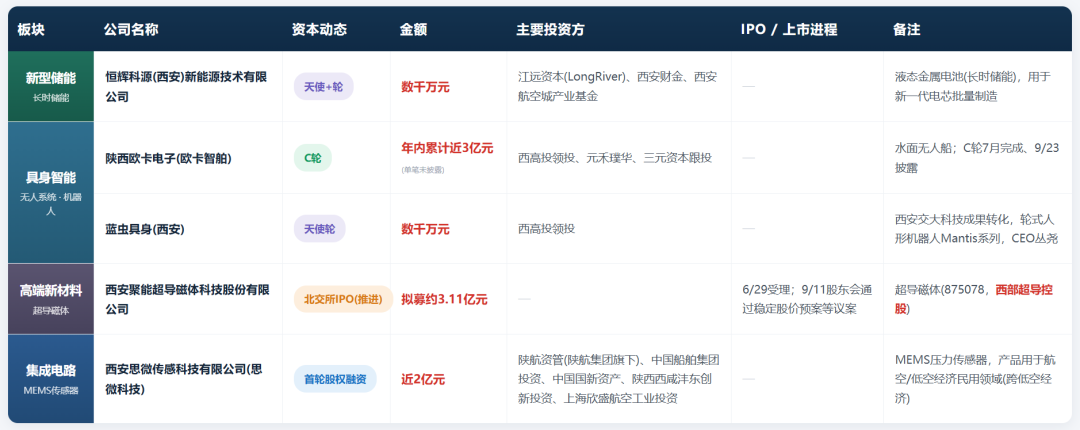Click the 陕航资管(陕航集团旗下) investors cell
Screen dimensions: 1080x430
pyautogui.click(x=618, y=379)
